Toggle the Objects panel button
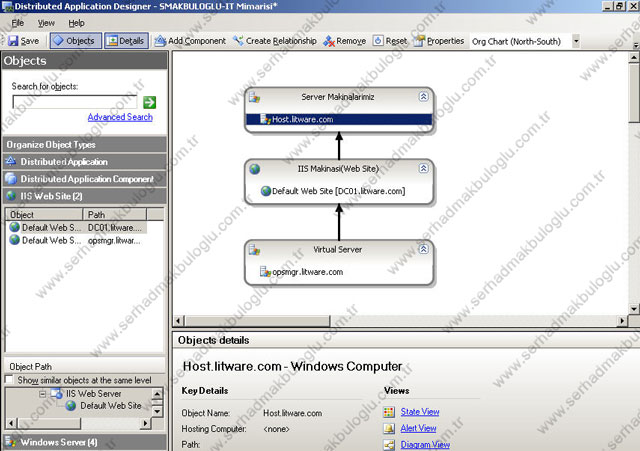 tap(76, 41)
